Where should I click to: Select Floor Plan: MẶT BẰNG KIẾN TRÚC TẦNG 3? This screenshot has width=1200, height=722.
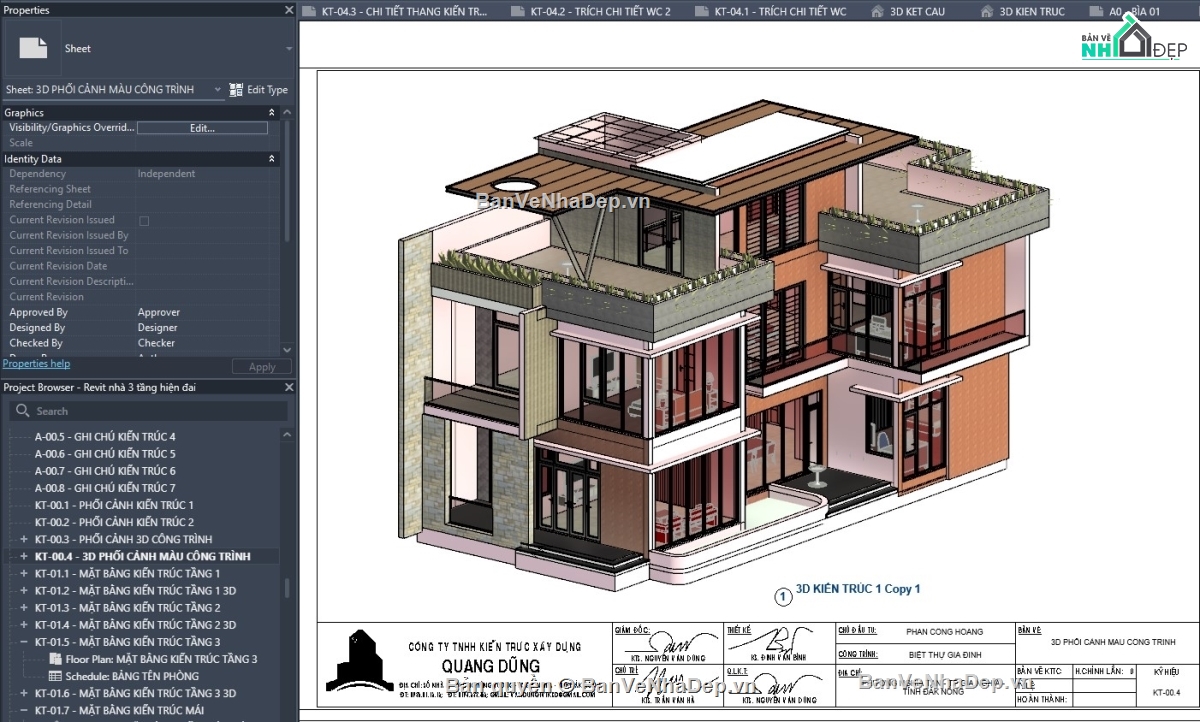161,659
